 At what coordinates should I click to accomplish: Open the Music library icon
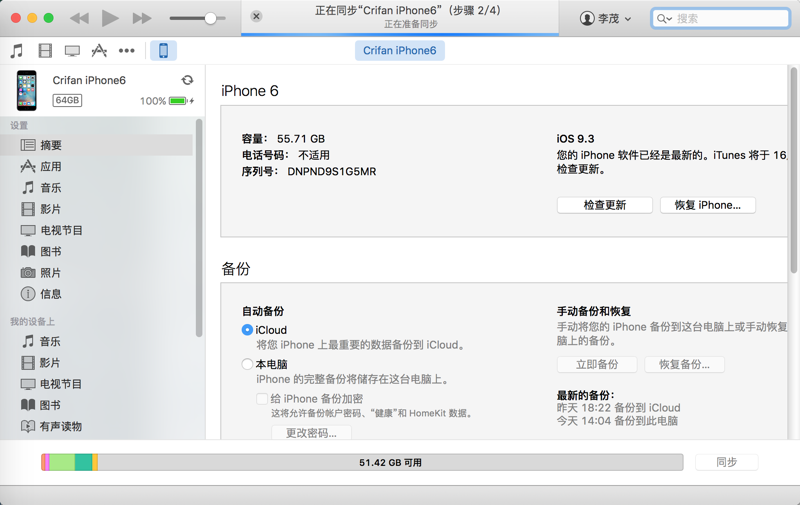point(17,50)
